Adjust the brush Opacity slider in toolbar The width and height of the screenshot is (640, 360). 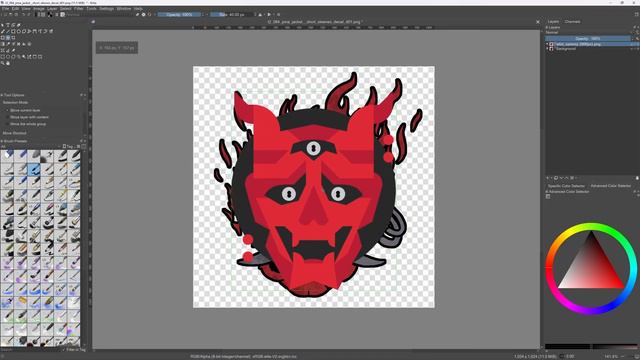point(179,14)
